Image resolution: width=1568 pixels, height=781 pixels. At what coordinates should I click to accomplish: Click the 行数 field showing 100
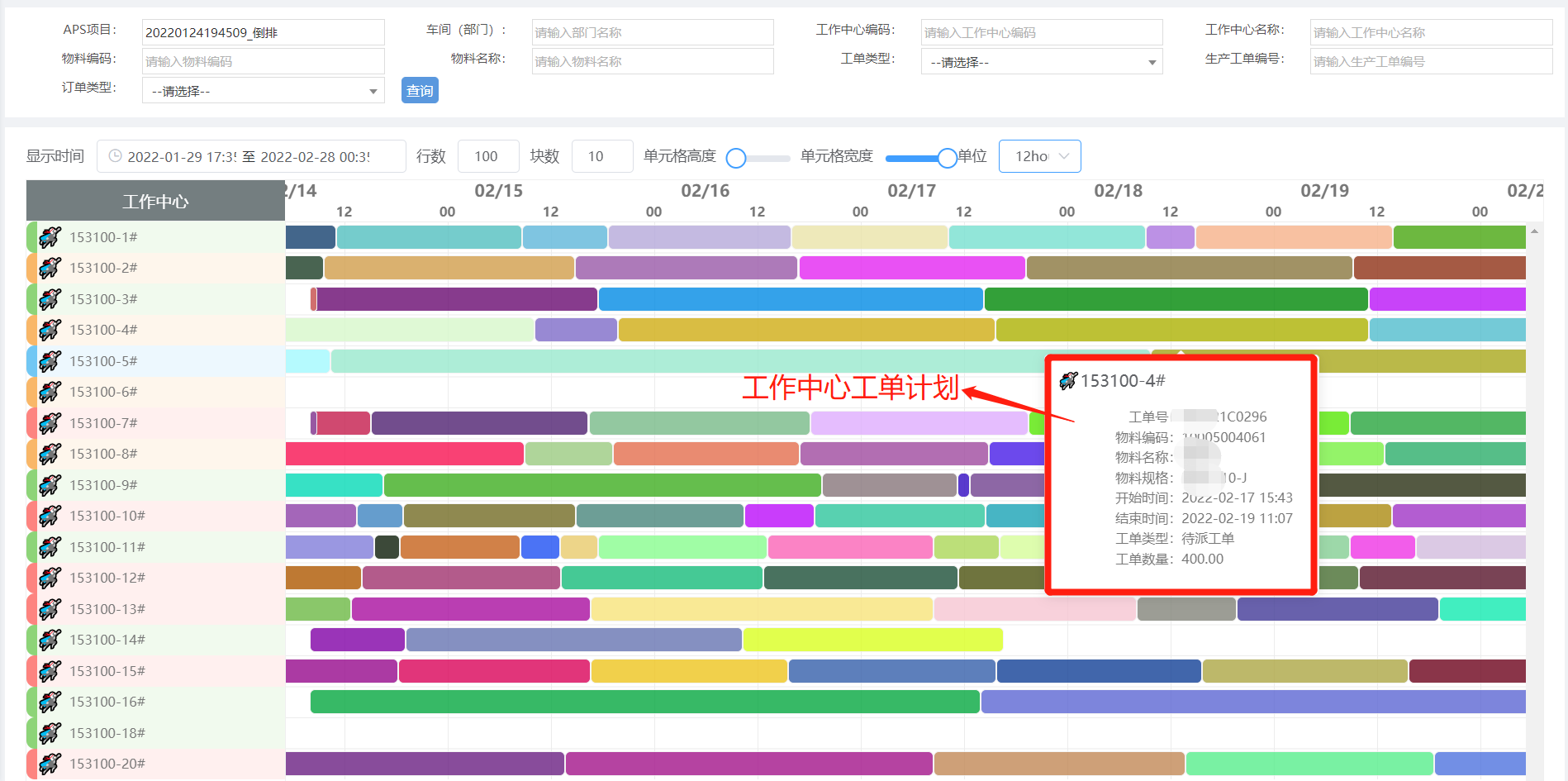[487, 156]
